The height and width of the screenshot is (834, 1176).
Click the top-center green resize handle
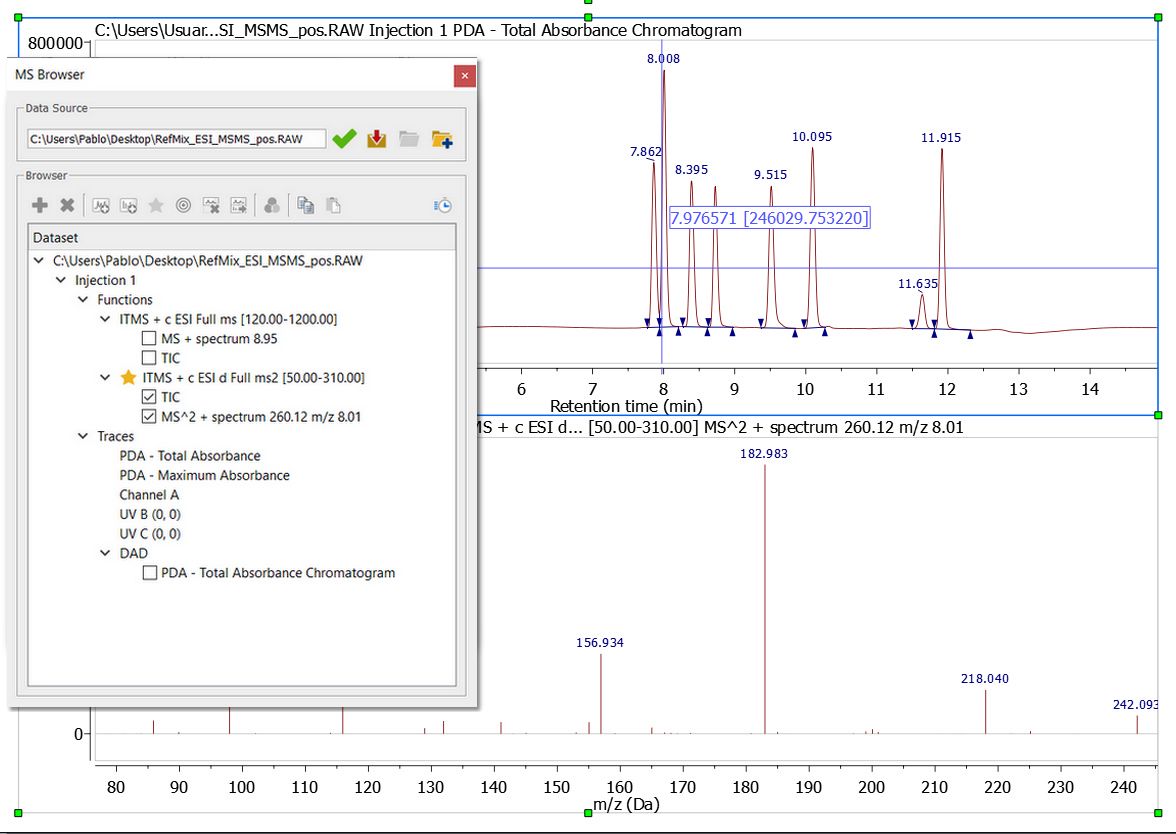(x=588, y=16)
